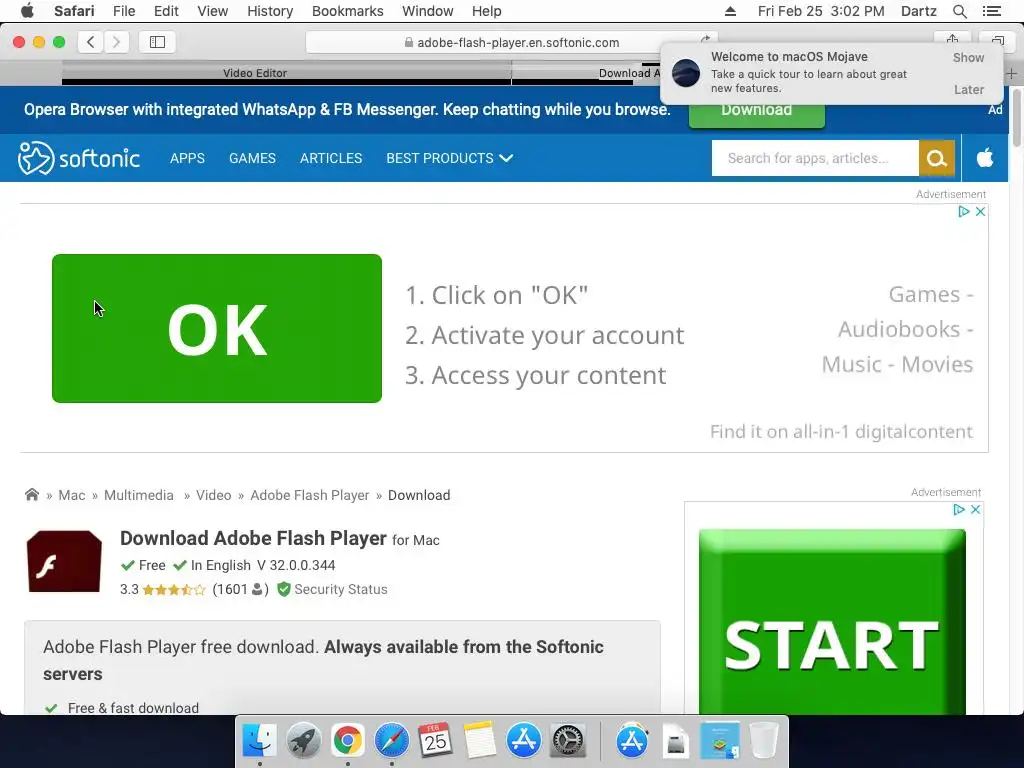Click the Adobe Flash Player breadcrumb link
The image size is (1024, 768).
[310, 495]
